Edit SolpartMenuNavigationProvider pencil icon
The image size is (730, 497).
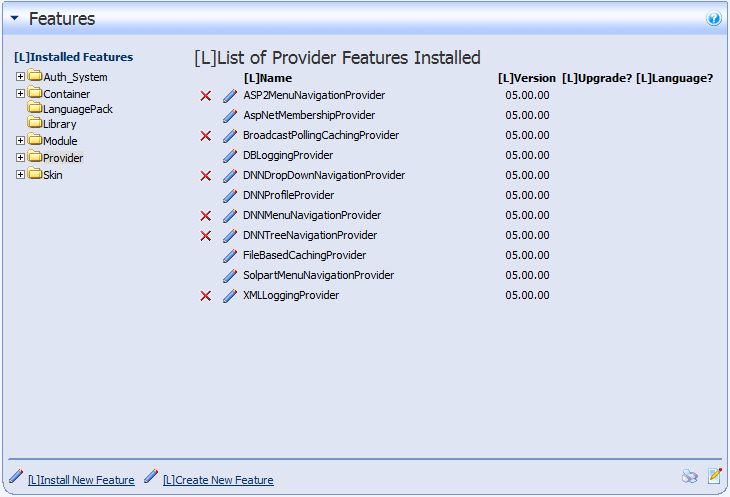(x=230, y=276)
